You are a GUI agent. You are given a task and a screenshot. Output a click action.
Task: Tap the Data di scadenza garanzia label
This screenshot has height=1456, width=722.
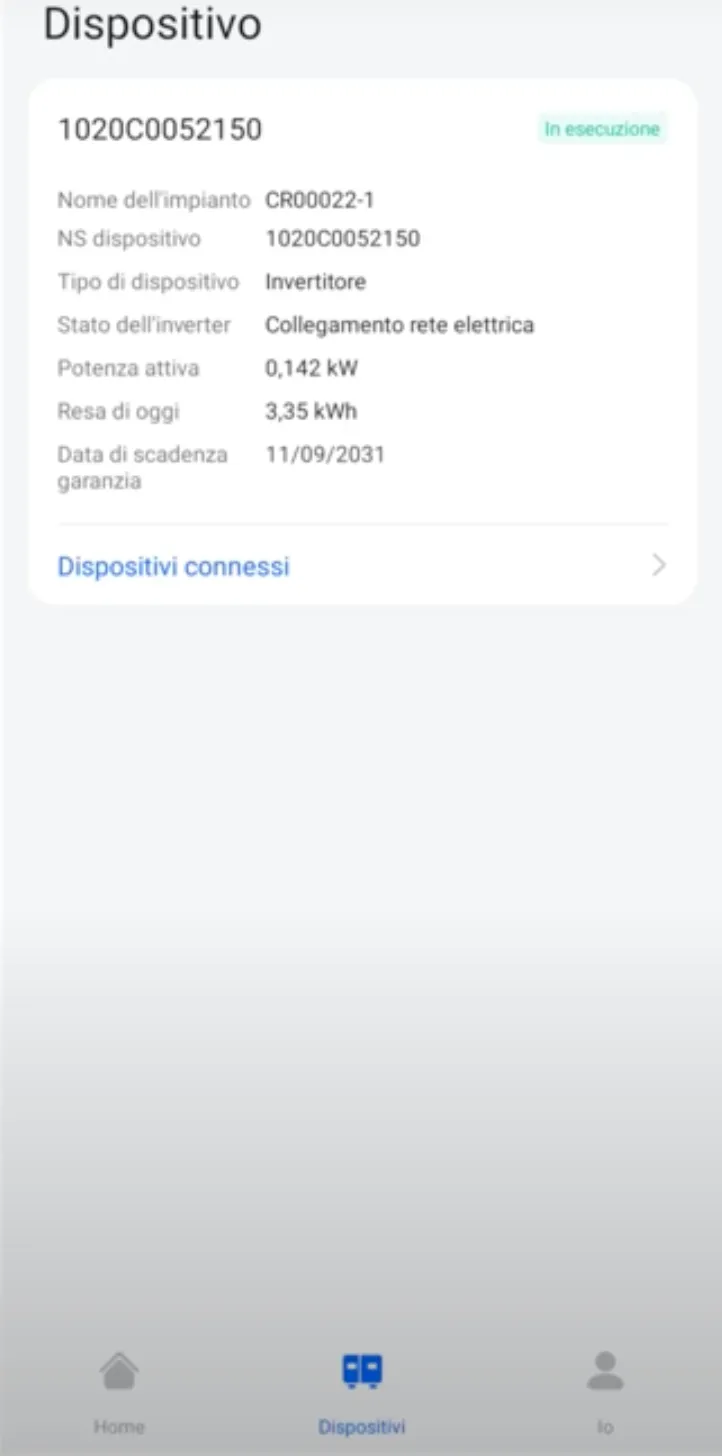coord(142,467)
